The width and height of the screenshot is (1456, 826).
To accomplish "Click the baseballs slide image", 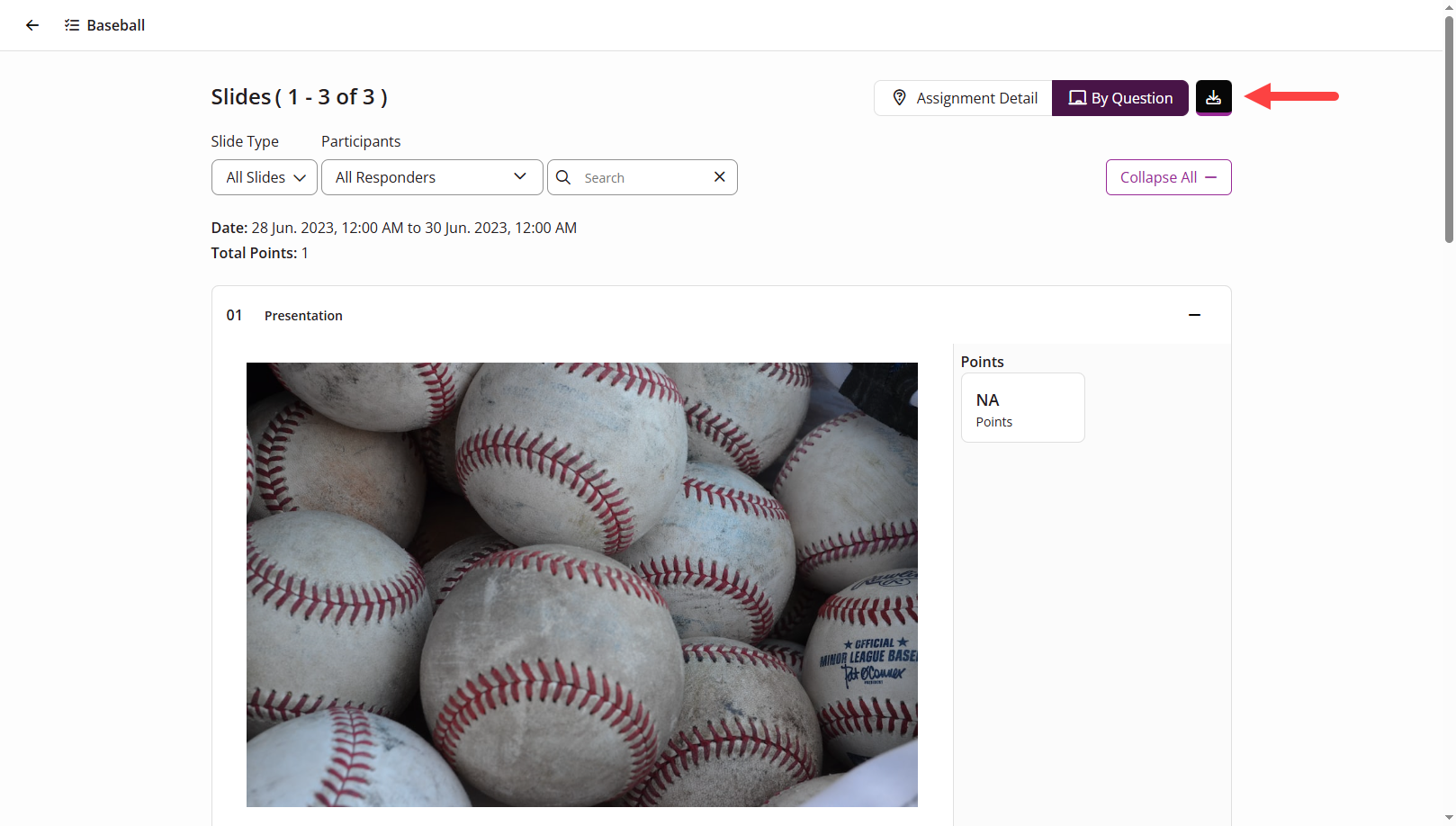I will 582,584.
